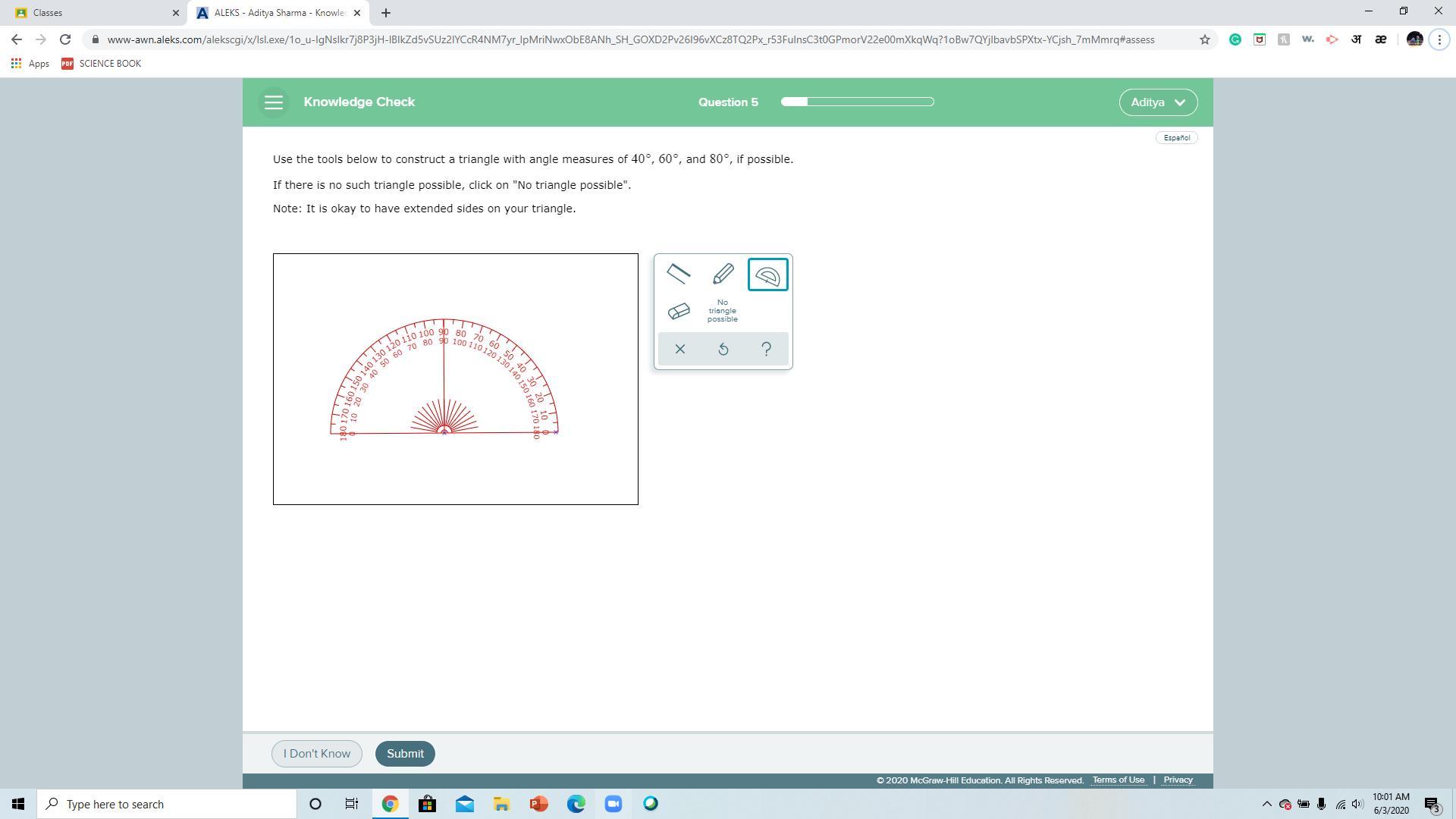Select the pencil drawing tool

[723, 274]
